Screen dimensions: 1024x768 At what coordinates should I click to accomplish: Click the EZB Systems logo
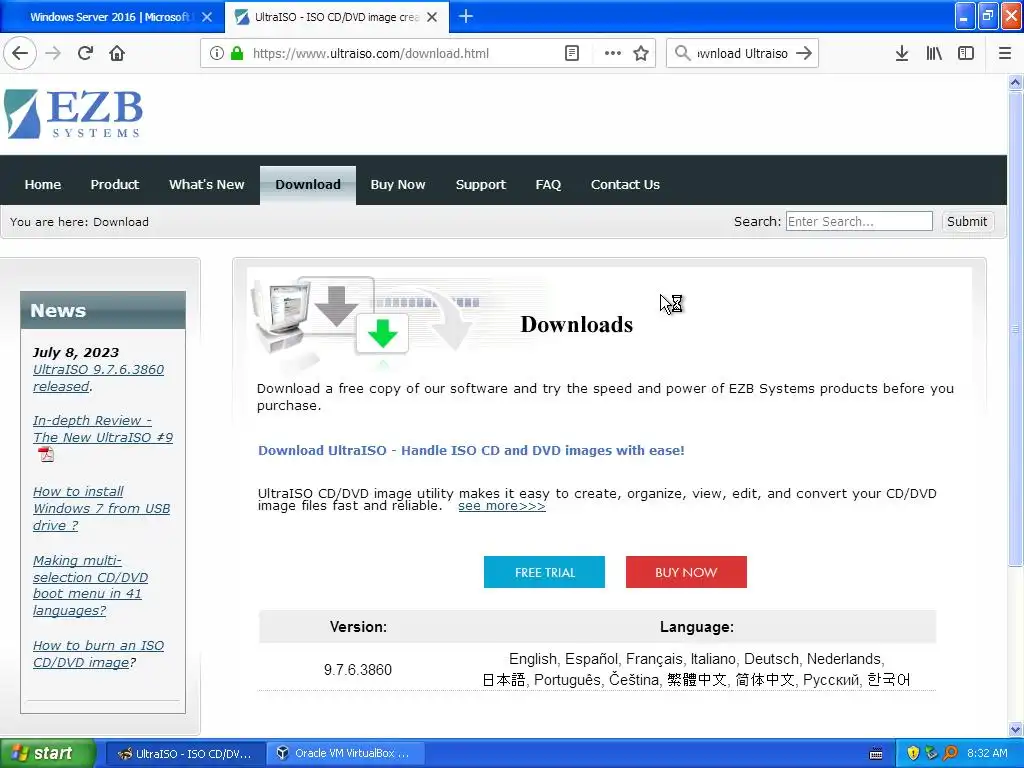[x=73, y=114]
